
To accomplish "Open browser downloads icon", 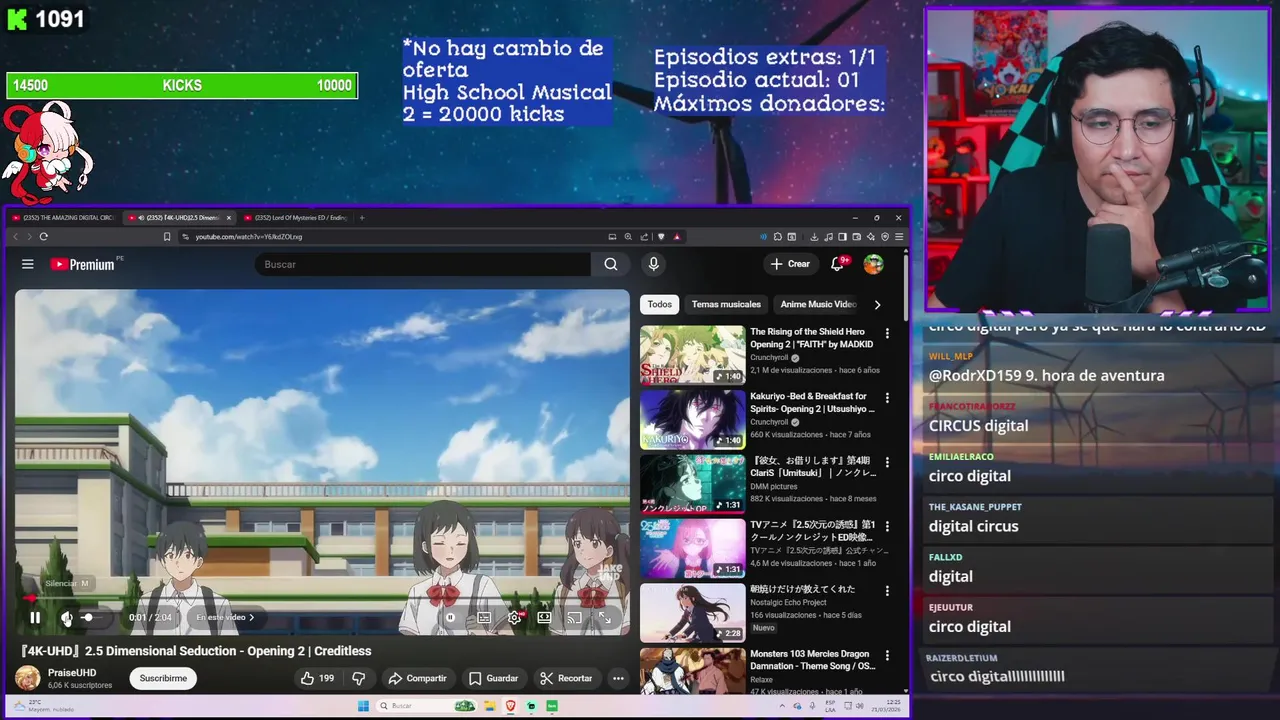I will point(814,237).
